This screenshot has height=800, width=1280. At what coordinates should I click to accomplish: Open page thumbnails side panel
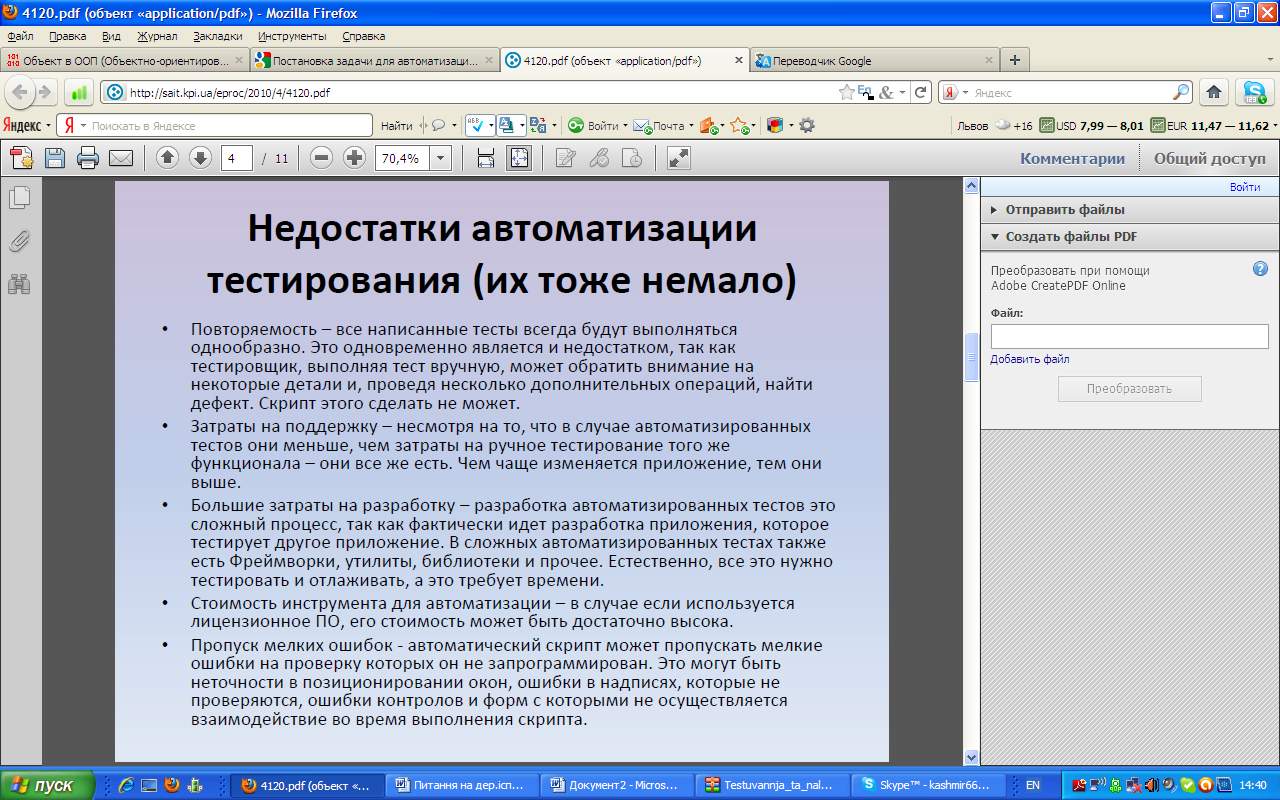tap(19, 198)
